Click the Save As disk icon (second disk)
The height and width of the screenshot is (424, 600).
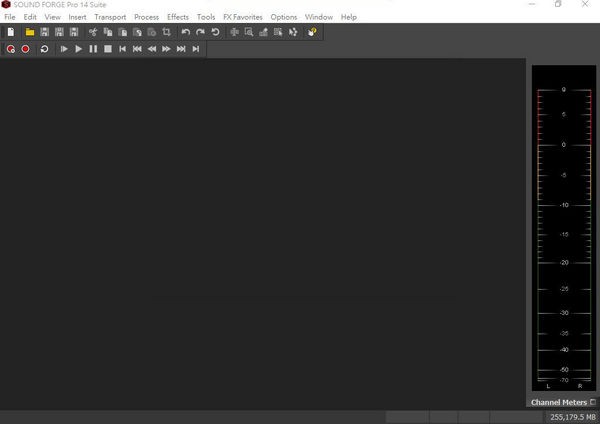click(59, 32)
